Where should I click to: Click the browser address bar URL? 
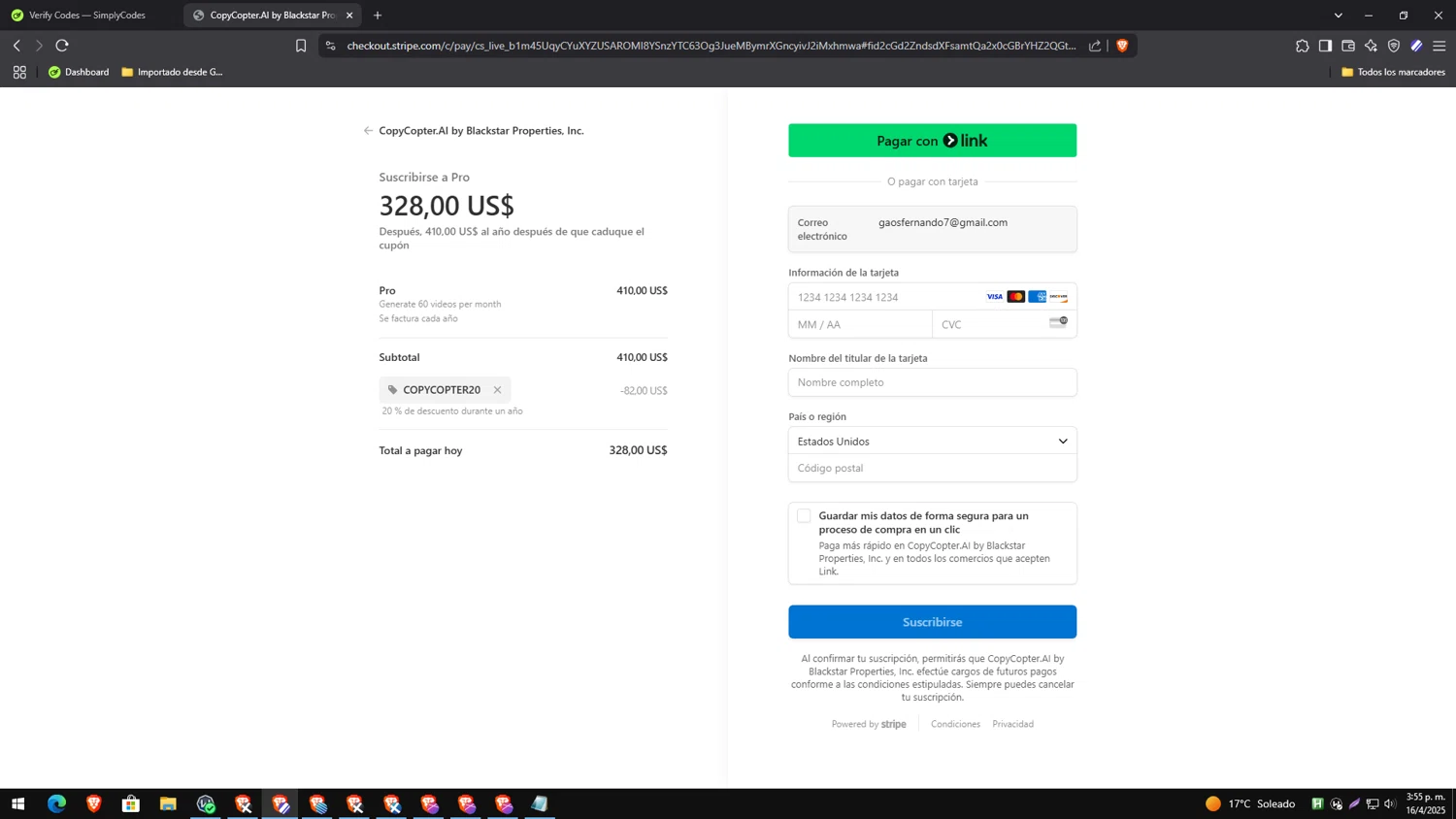[711, 46]
